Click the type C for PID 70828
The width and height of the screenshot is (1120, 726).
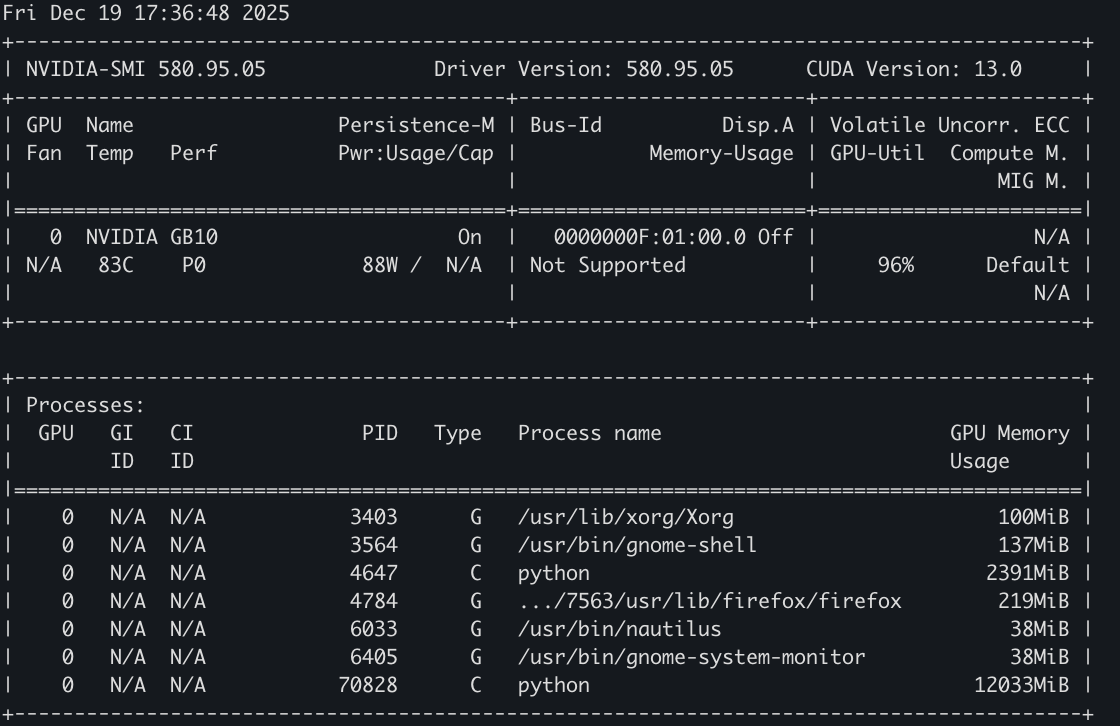tap(476, 685)
